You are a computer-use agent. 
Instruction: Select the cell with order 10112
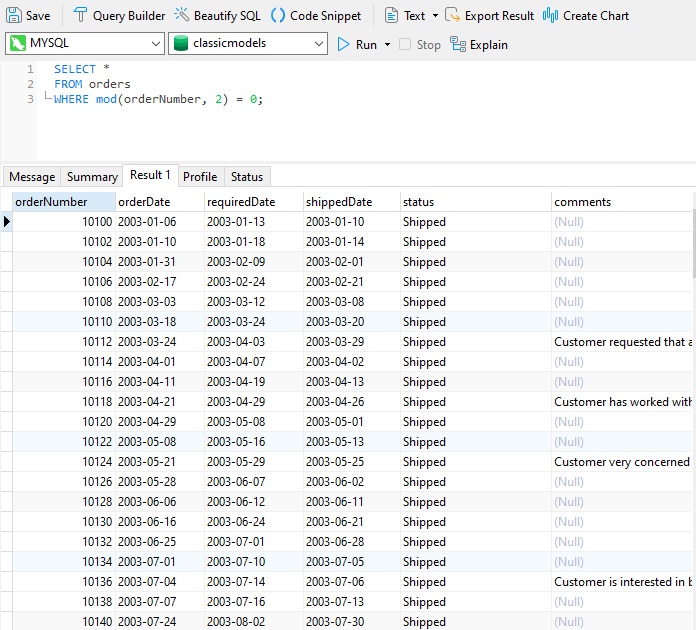pos(65,342)
